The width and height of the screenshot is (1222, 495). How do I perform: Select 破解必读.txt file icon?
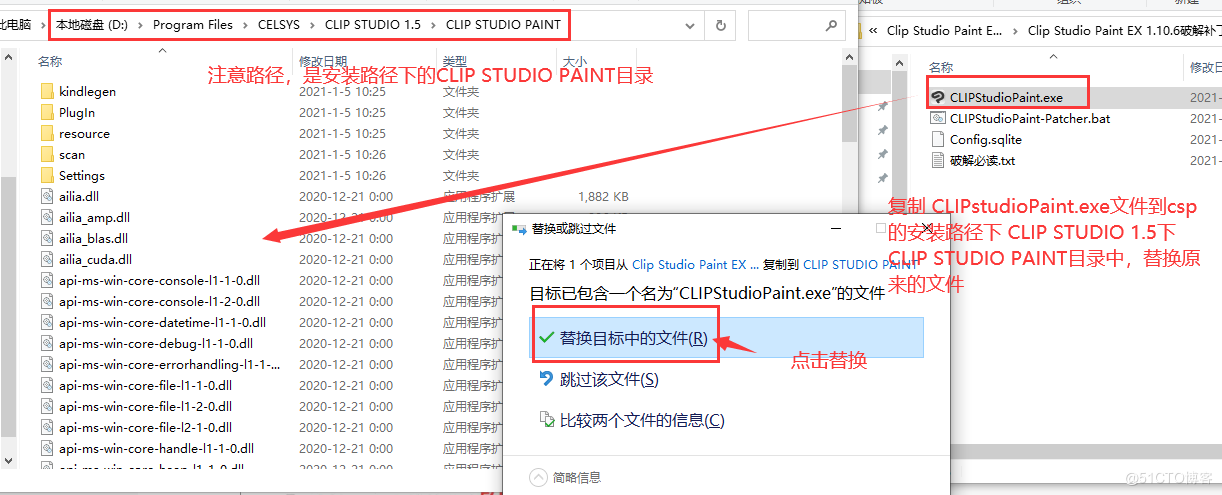click(937, 160)
